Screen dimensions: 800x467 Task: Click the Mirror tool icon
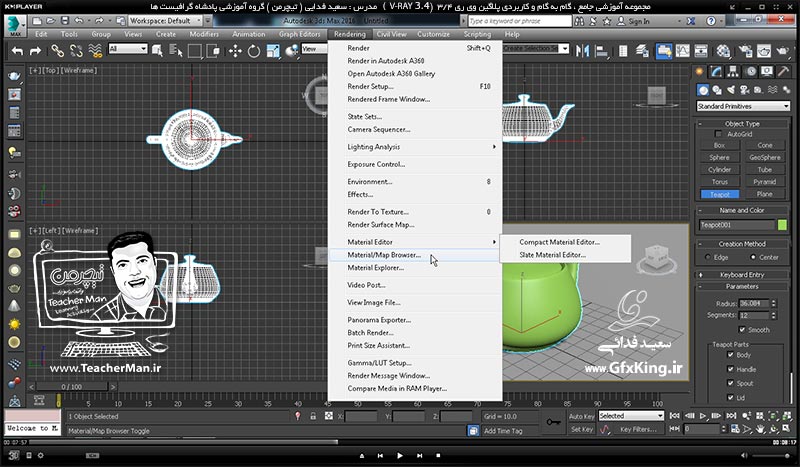pos(583,51)
